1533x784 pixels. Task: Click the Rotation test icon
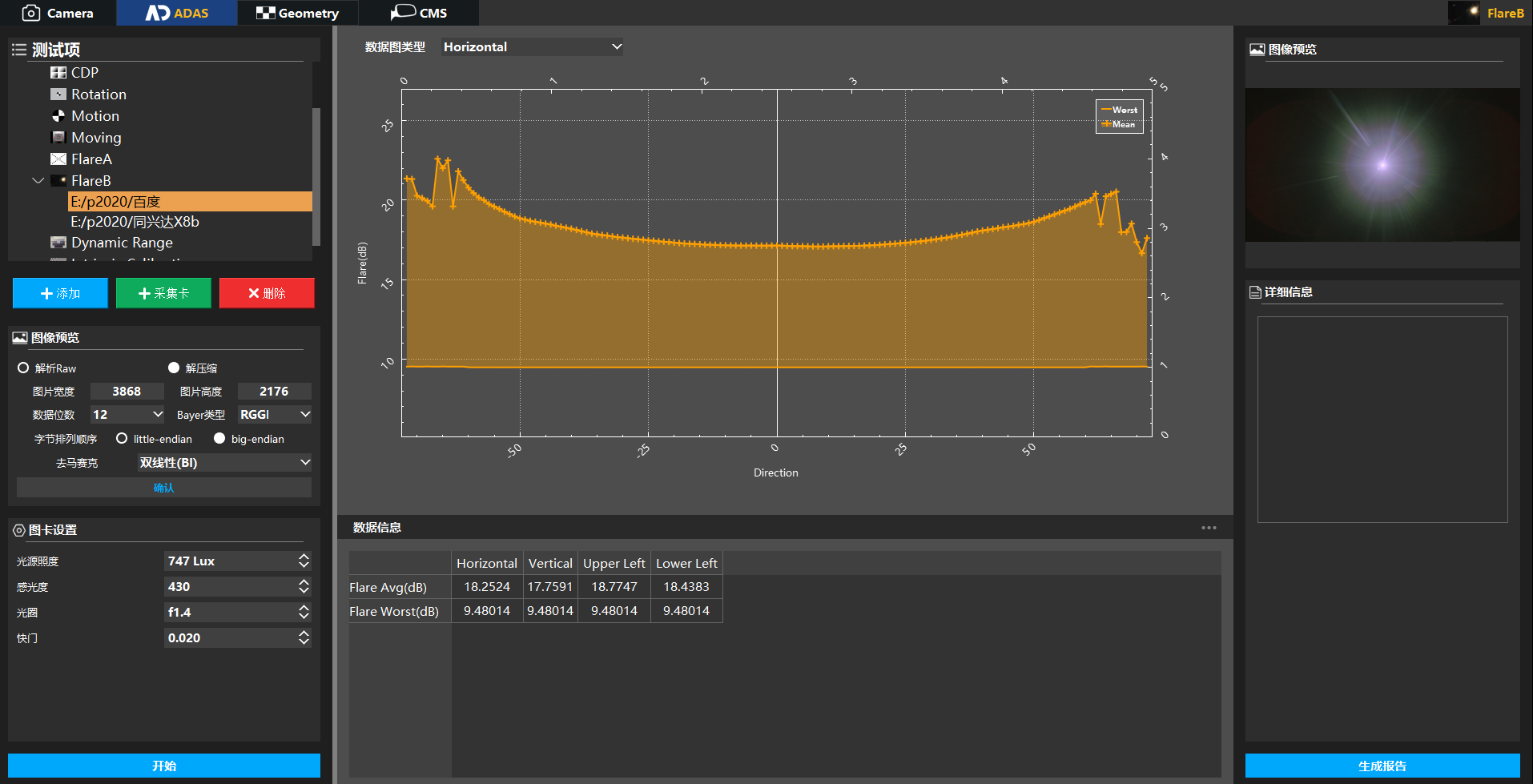click(58, 94)
